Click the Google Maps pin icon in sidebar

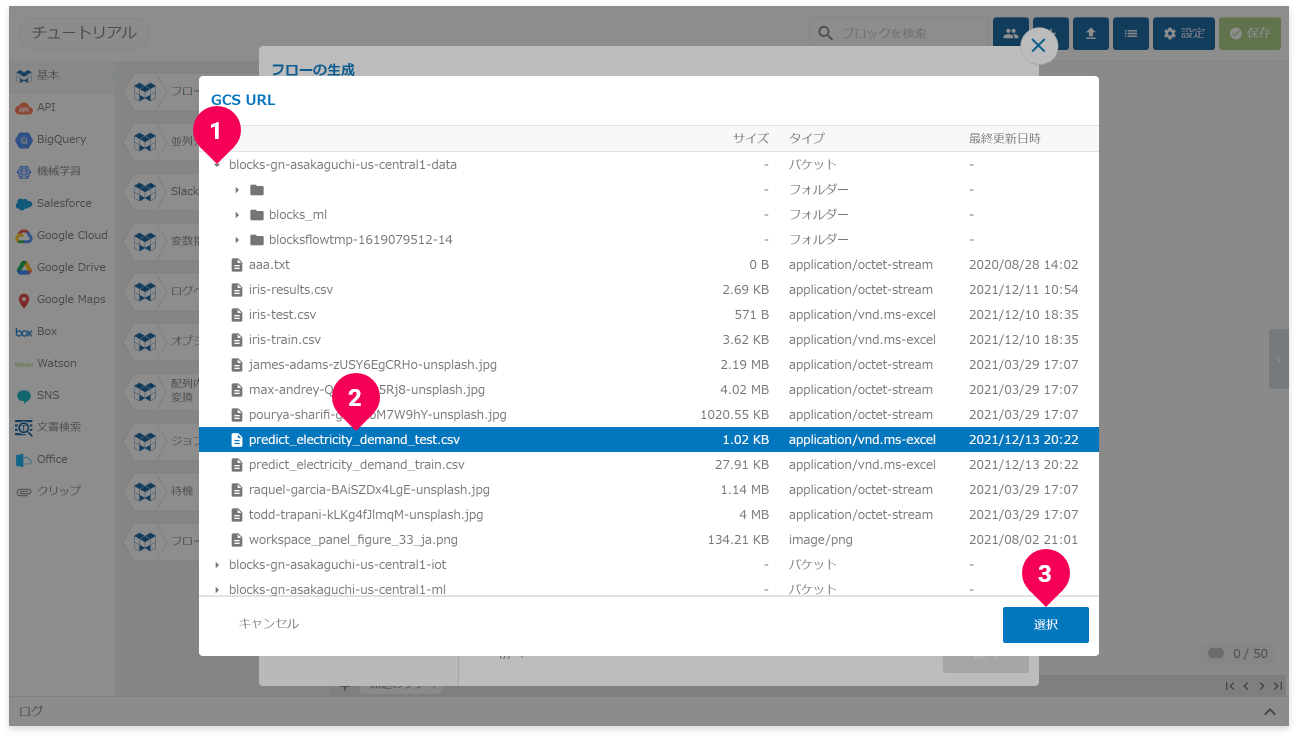tap(24, 300)
